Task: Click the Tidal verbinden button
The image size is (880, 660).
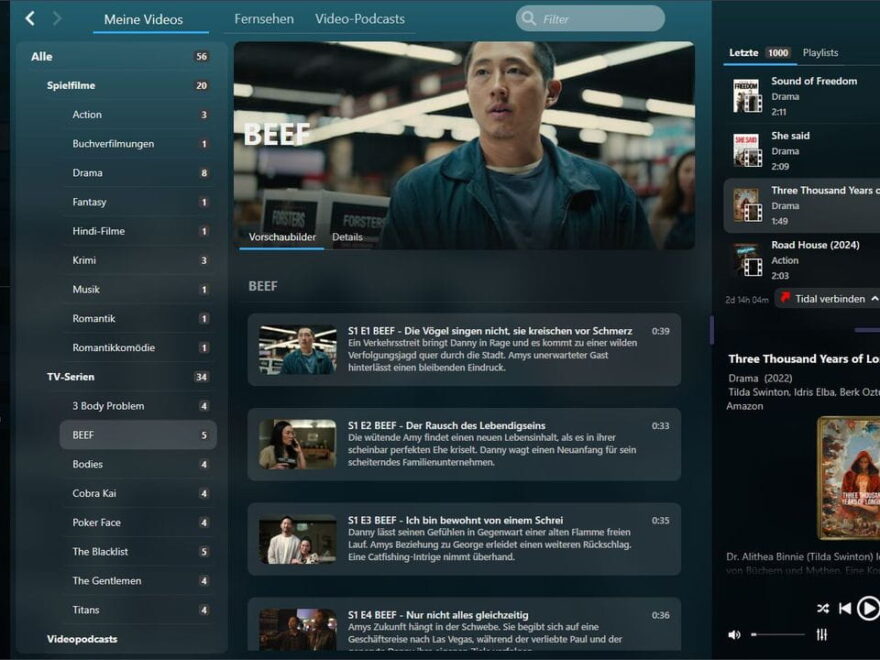Action: (827, 299)
